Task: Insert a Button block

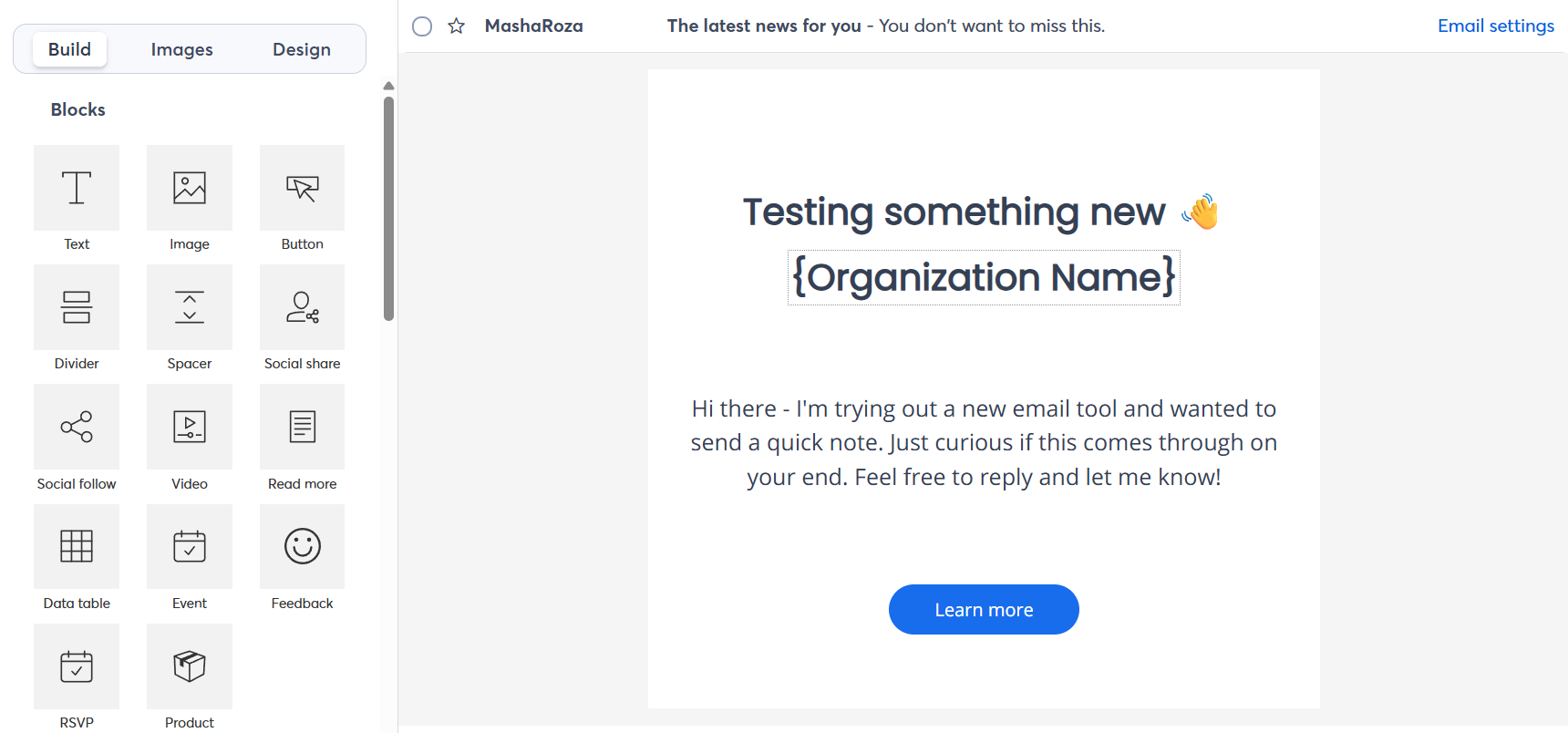Action: tap(302, 188)
